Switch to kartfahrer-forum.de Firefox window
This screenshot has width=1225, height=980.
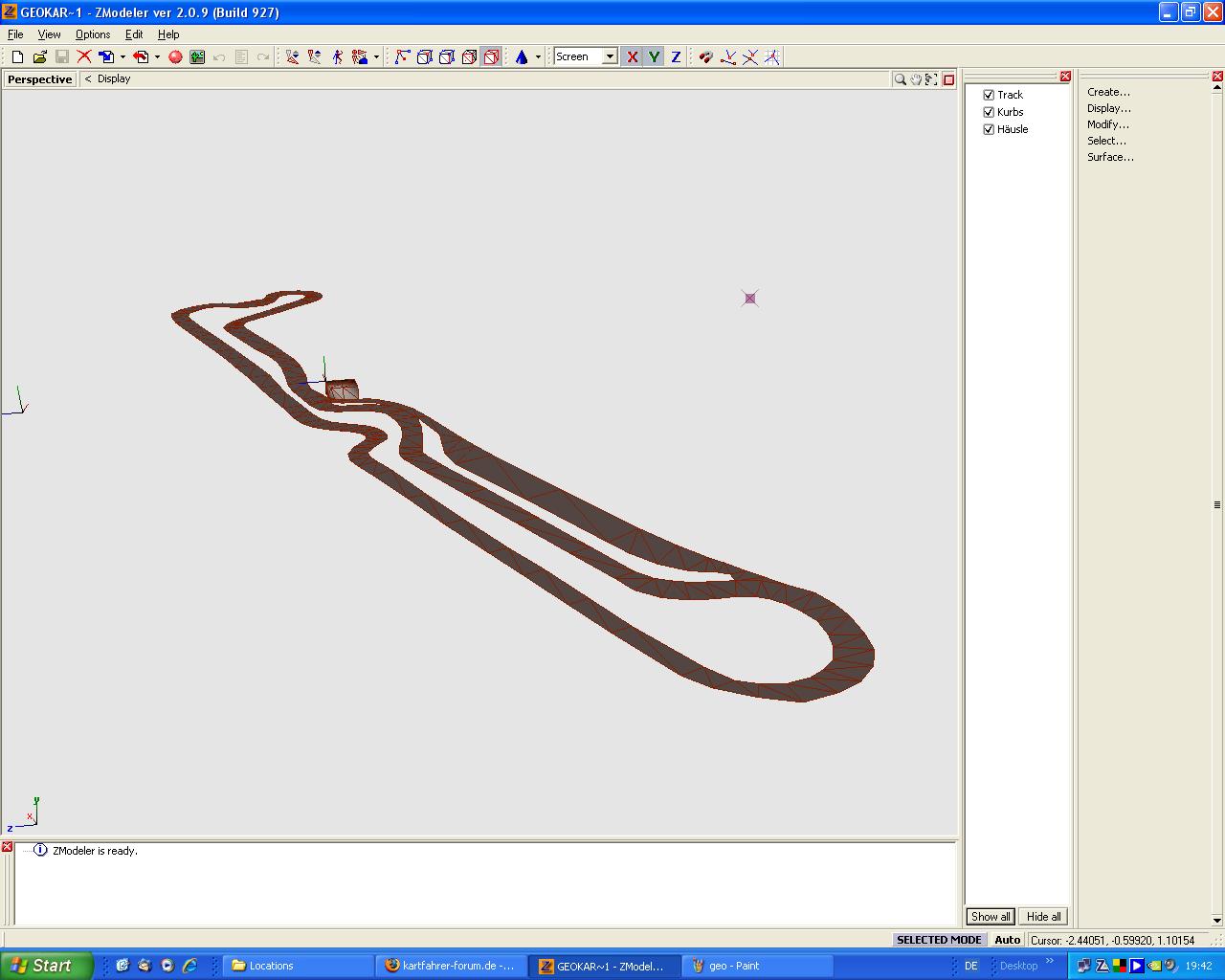(452, 966)
